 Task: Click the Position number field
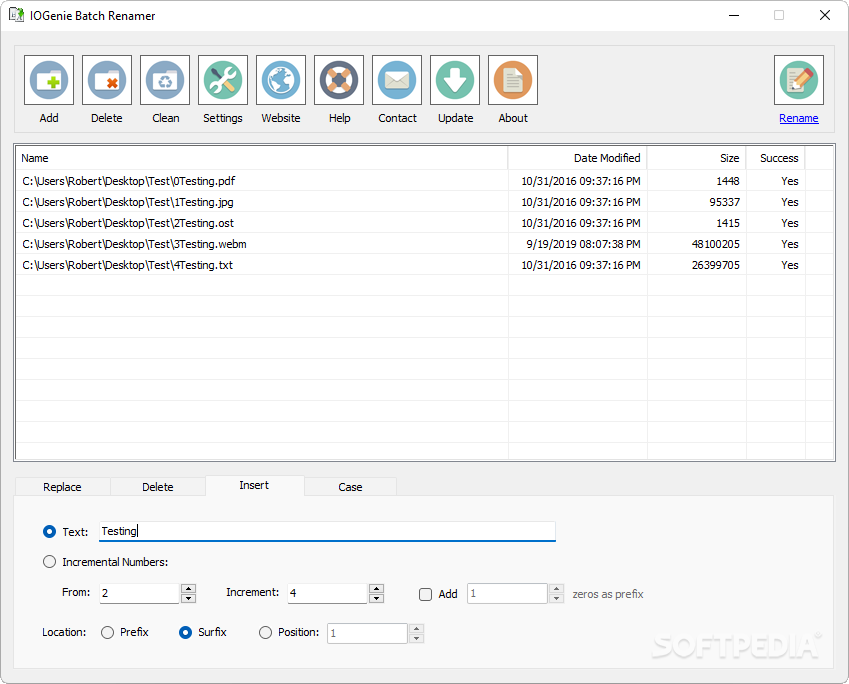pos(367,633)
